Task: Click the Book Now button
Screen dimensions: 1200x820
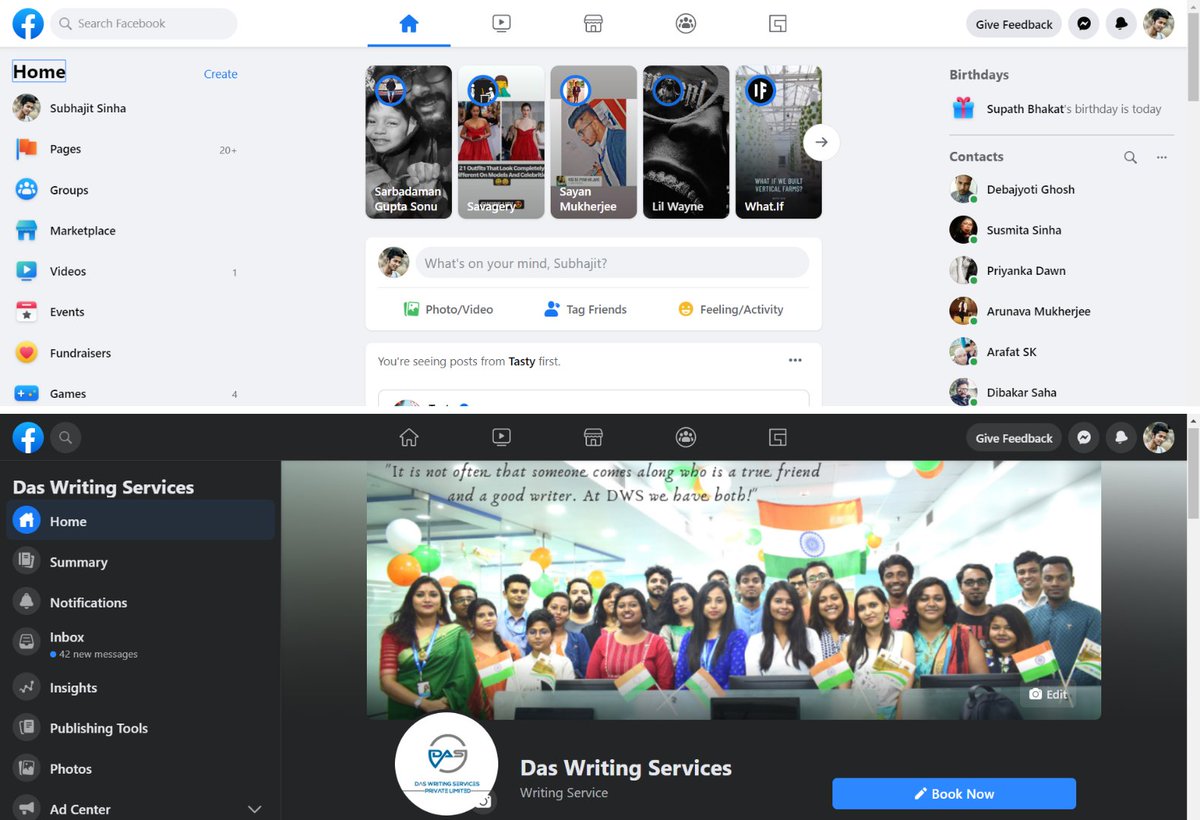Action: [954, 794]
